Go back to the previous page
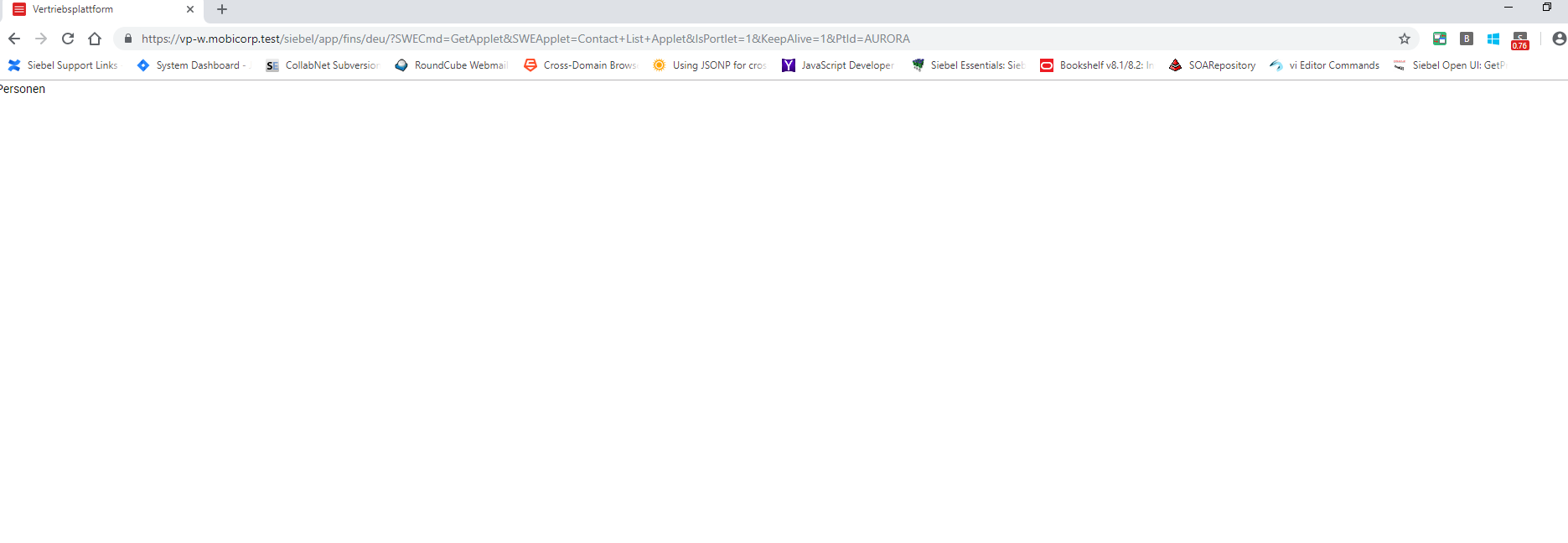Viewport: 1568px width, 543px height. click(14, 39)
